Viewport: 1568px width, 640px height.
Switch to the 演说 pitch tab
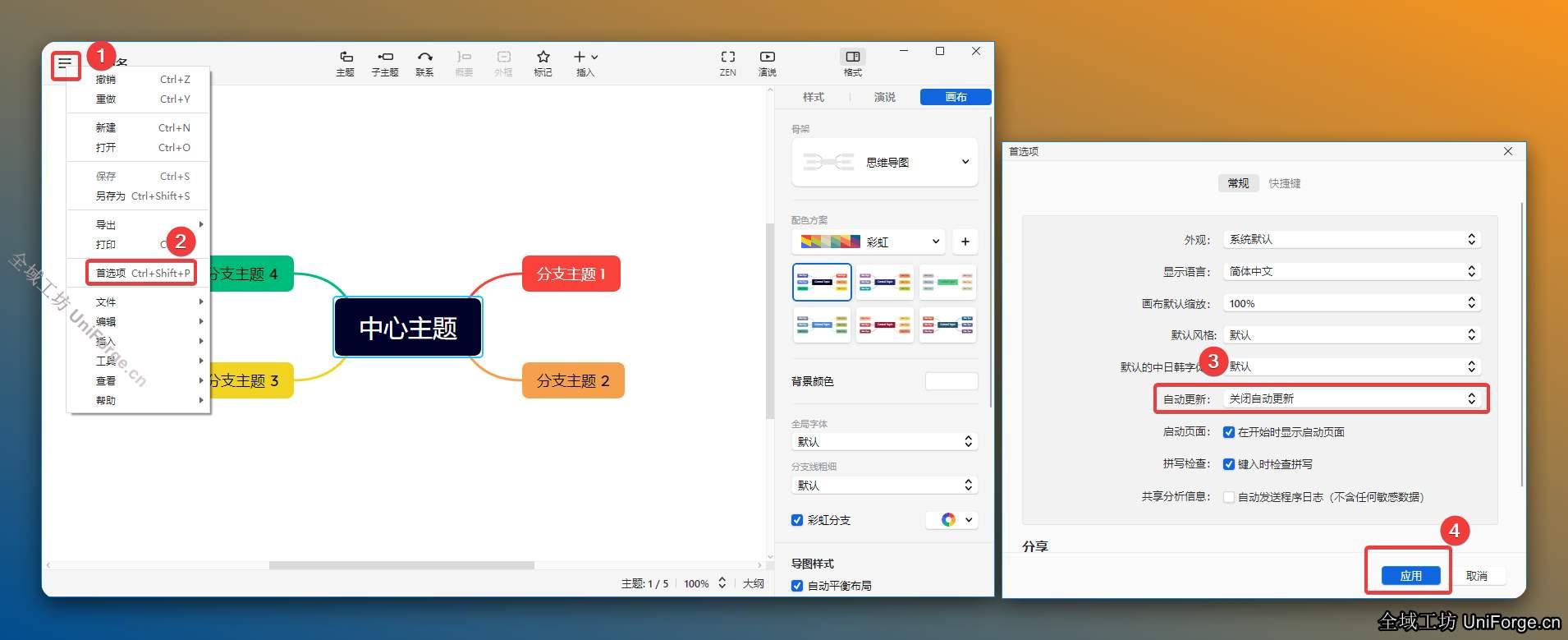885,97
